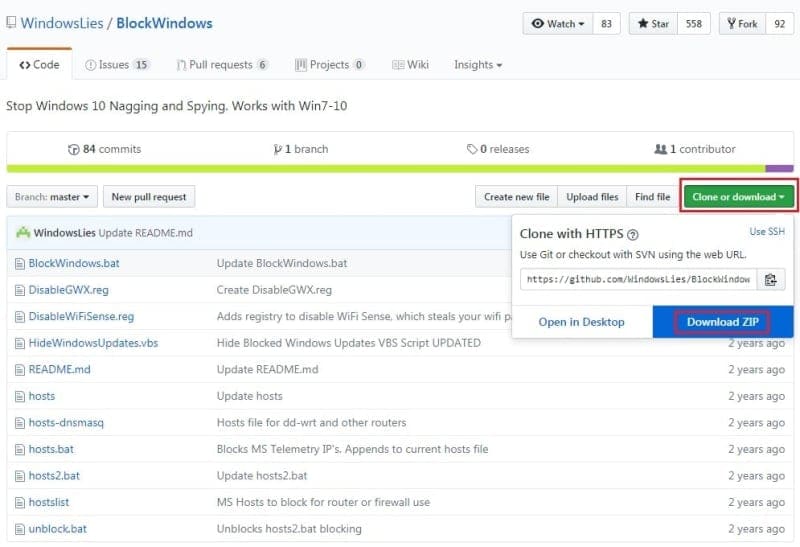Click the file icon next to DisableGWX.reg

[20, 290]
